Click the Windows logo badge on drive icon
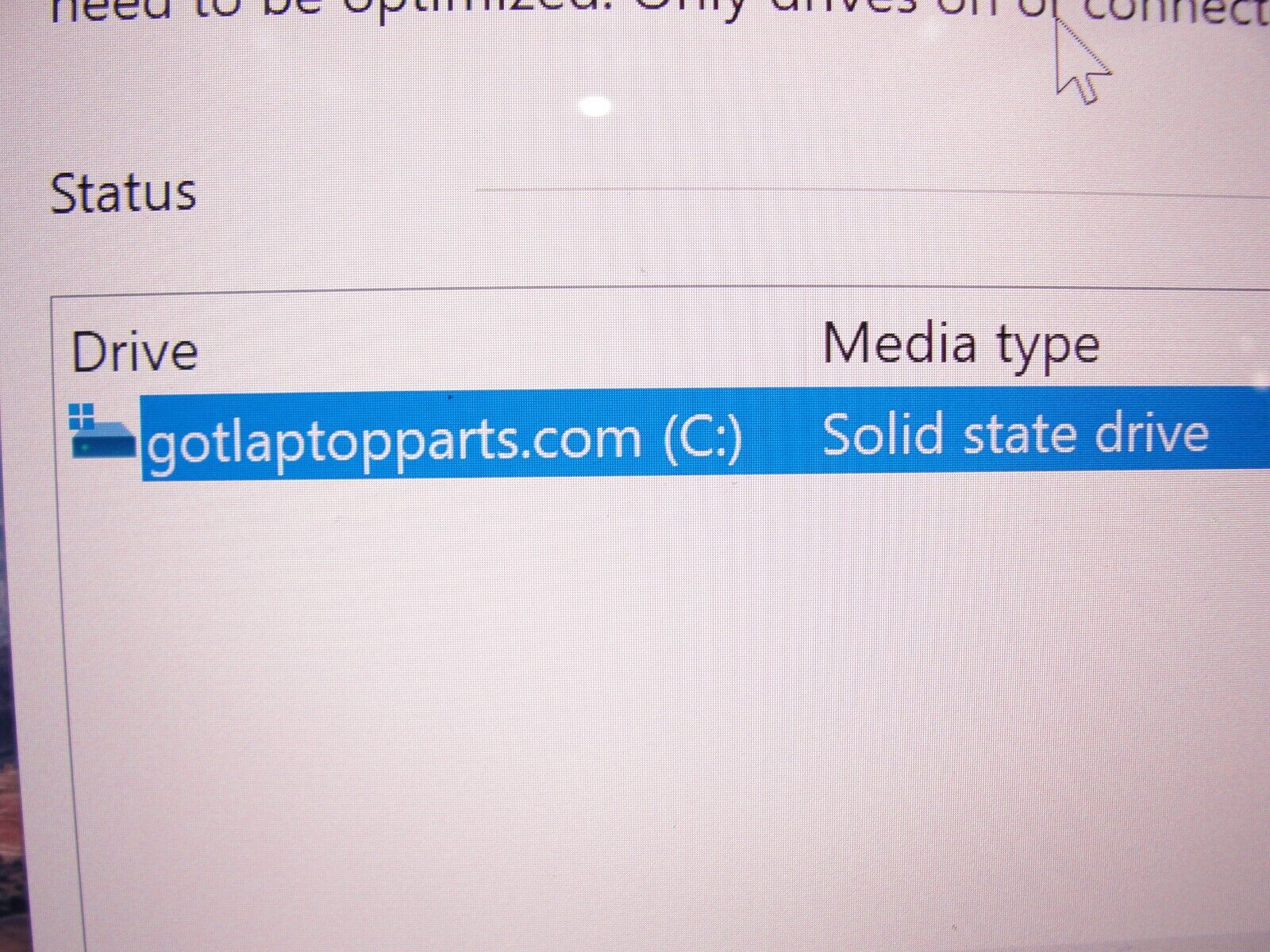Image resolution: width=1270 pixels, height=952 pixels. (x=81, y=414)
